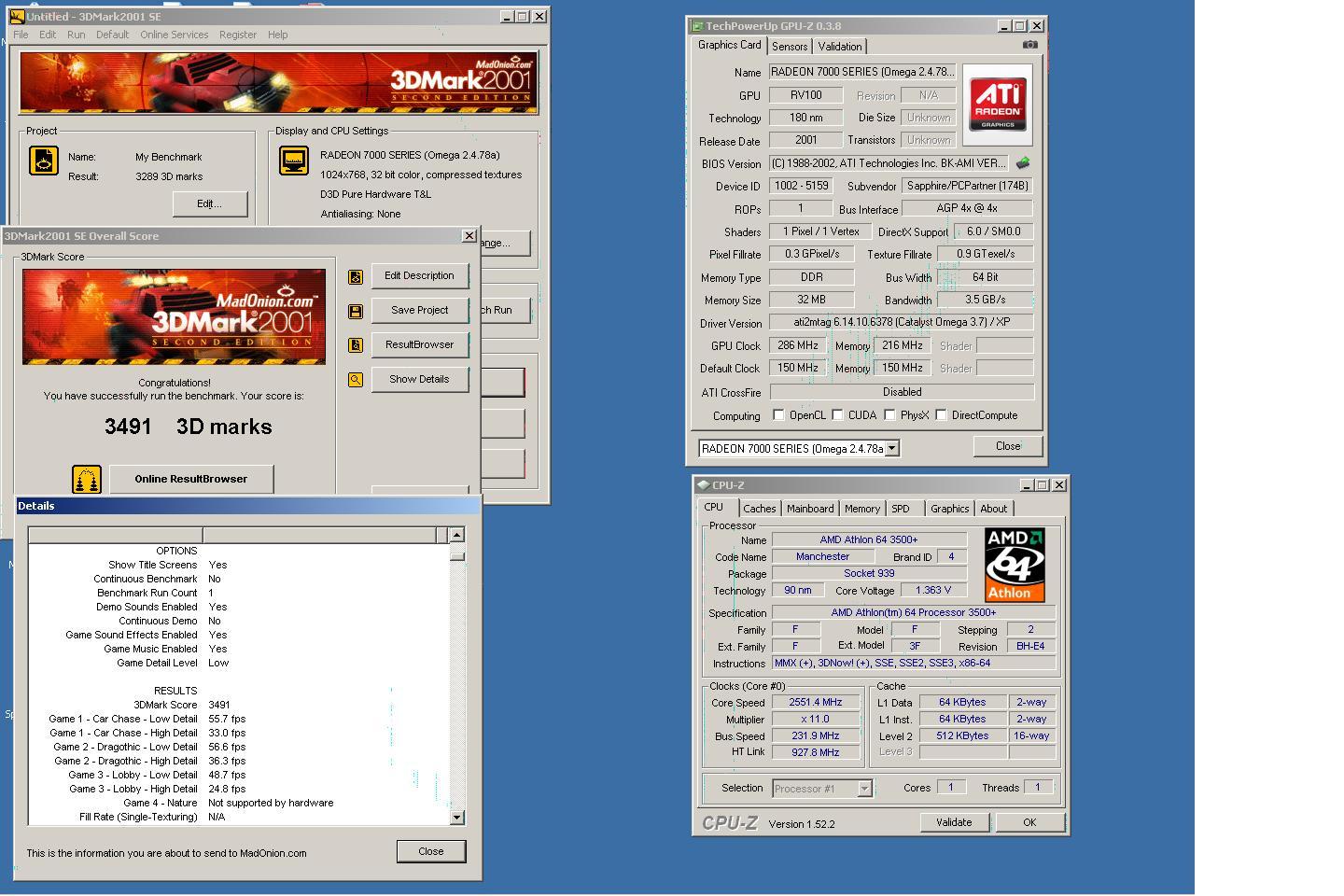Image resolution: width=1344 pixels, height=896 pixels.
Task: Switch to the About tab in CPU-Z
Action: coord(994,509)
